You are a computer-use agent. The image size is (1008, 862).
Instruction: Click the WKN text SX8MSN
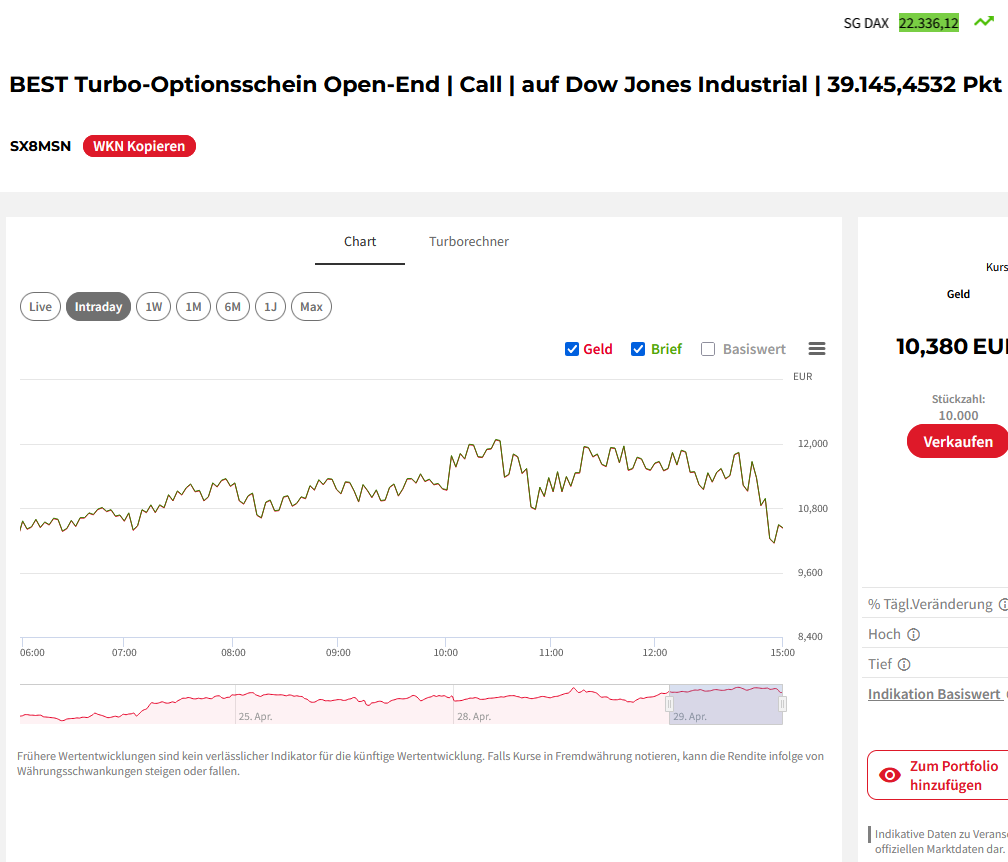(x=40, y=146)
